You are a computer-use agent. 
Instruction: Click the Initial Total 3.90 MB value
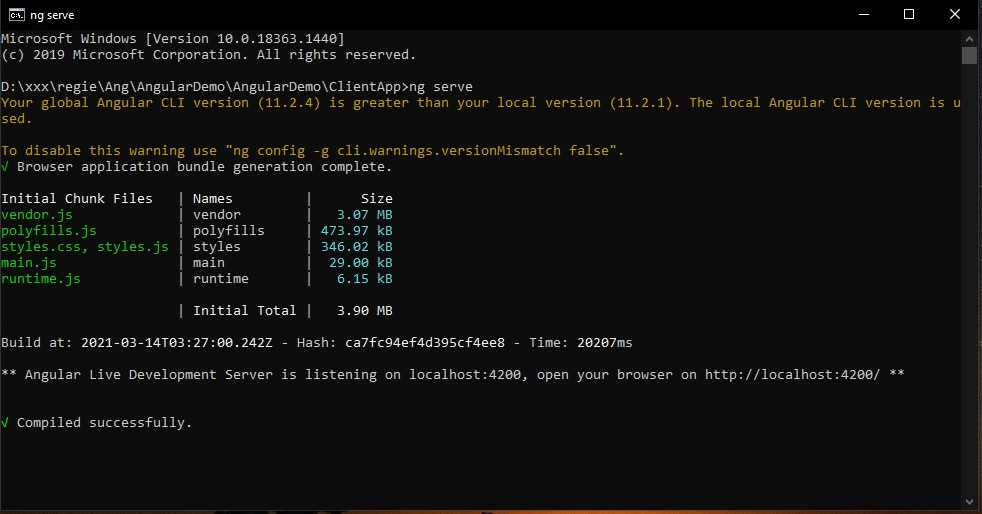coord(364,311)
